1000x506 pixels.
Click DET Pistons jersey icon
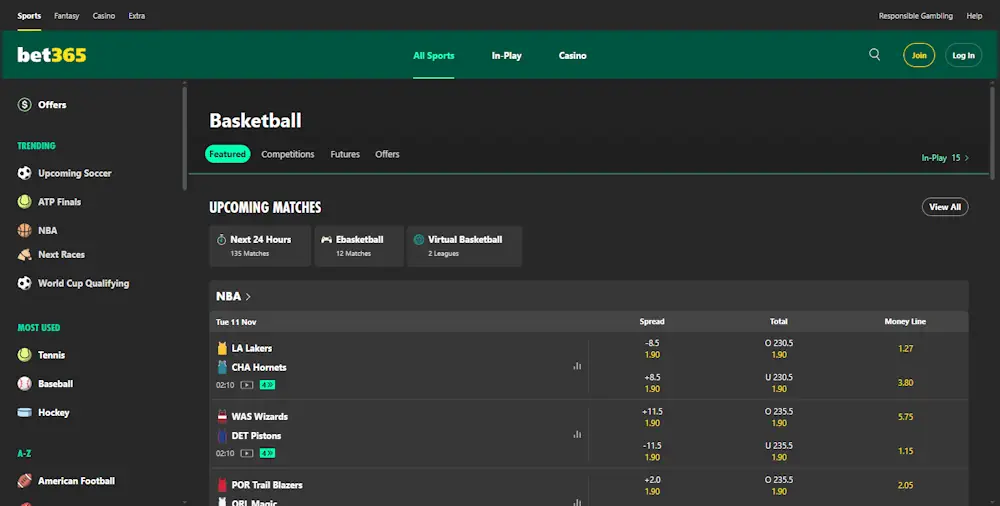(x=222, y=436)
